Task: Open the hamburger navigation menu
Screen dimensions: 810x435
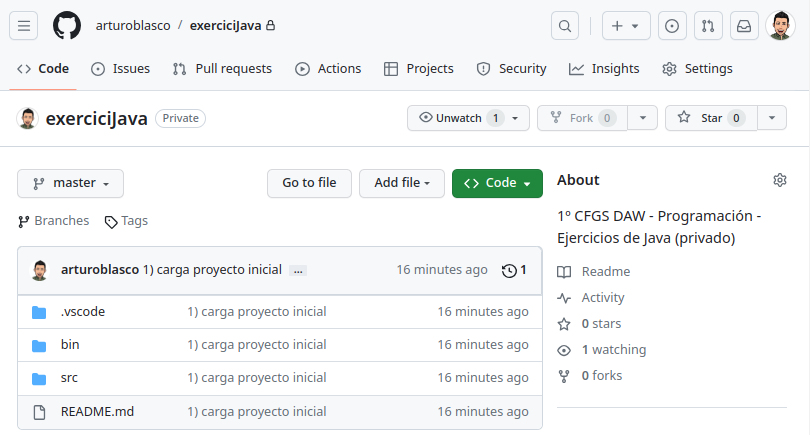Action: [x=23, y=26]
